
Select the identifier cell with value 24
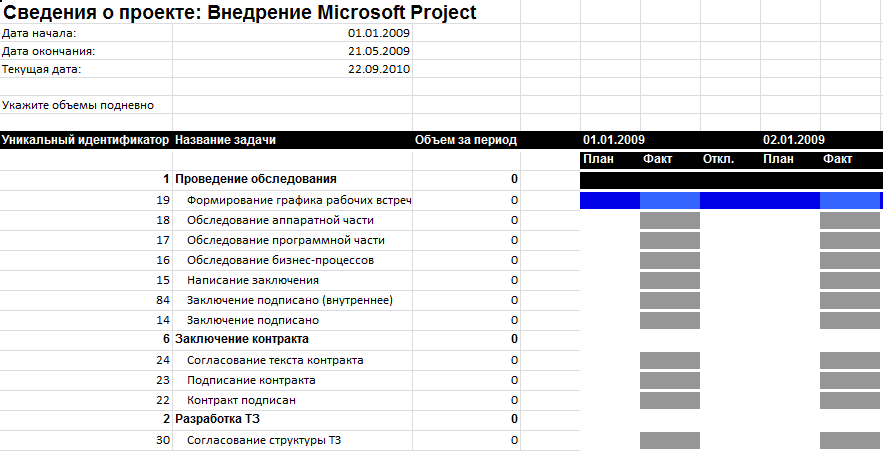point(86,360)
